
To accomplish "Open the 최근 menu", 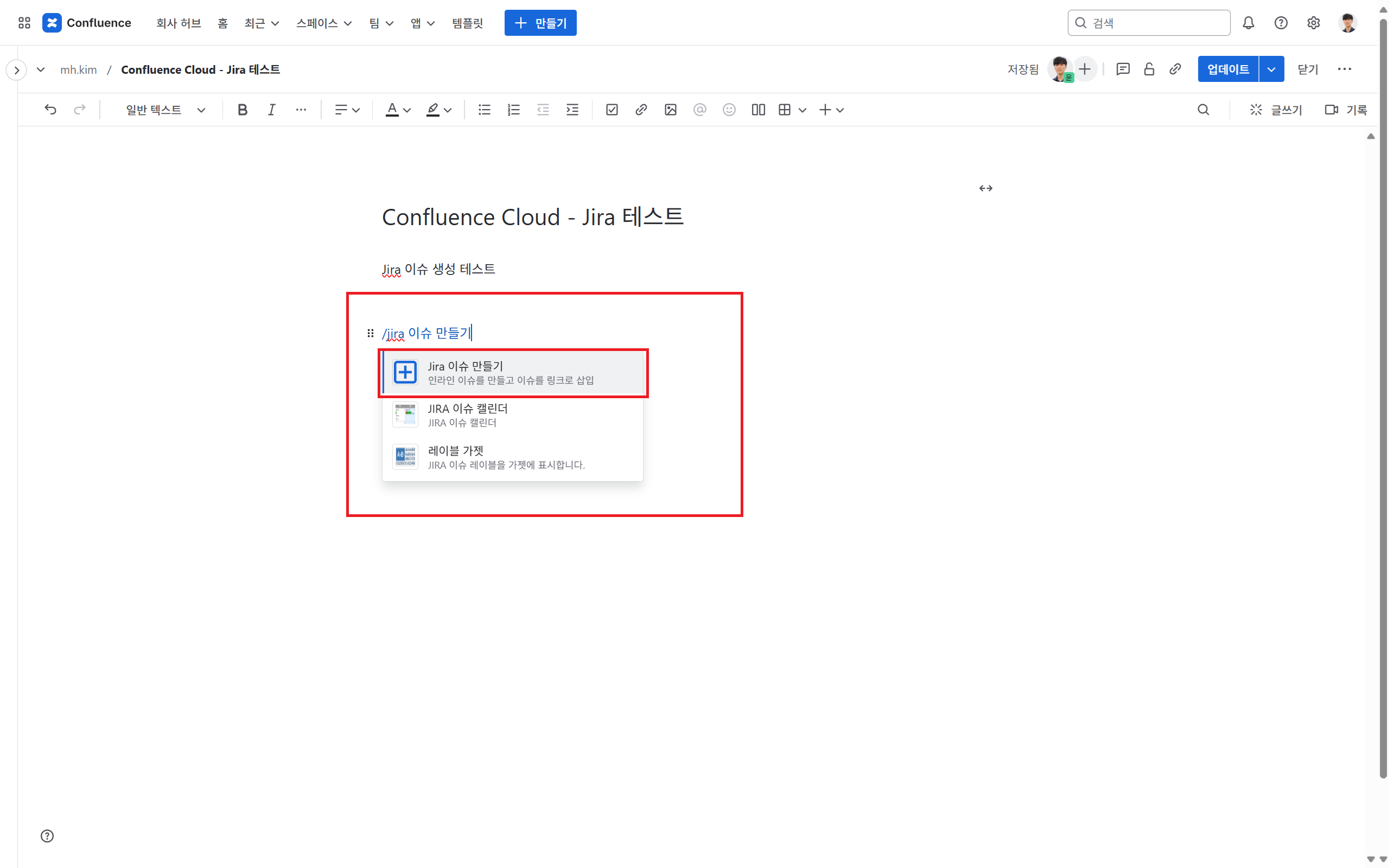I will (x=262, y=23).
